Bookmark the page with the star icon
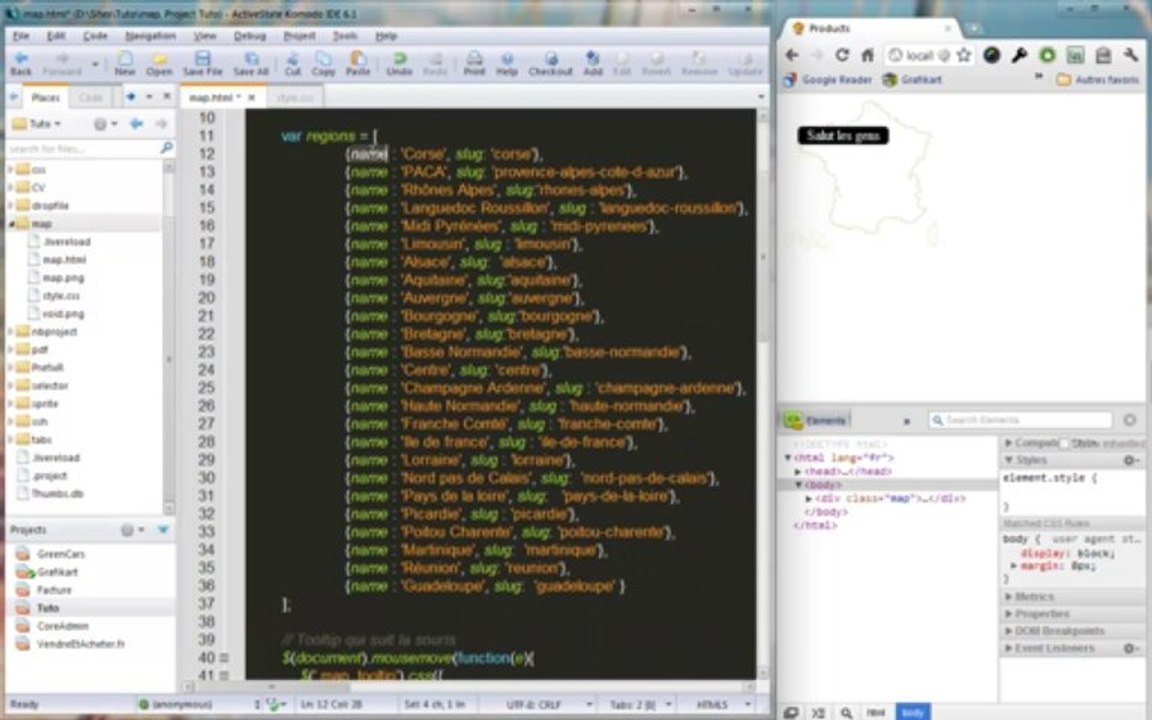1152x720 pixels. pos(964,55)
